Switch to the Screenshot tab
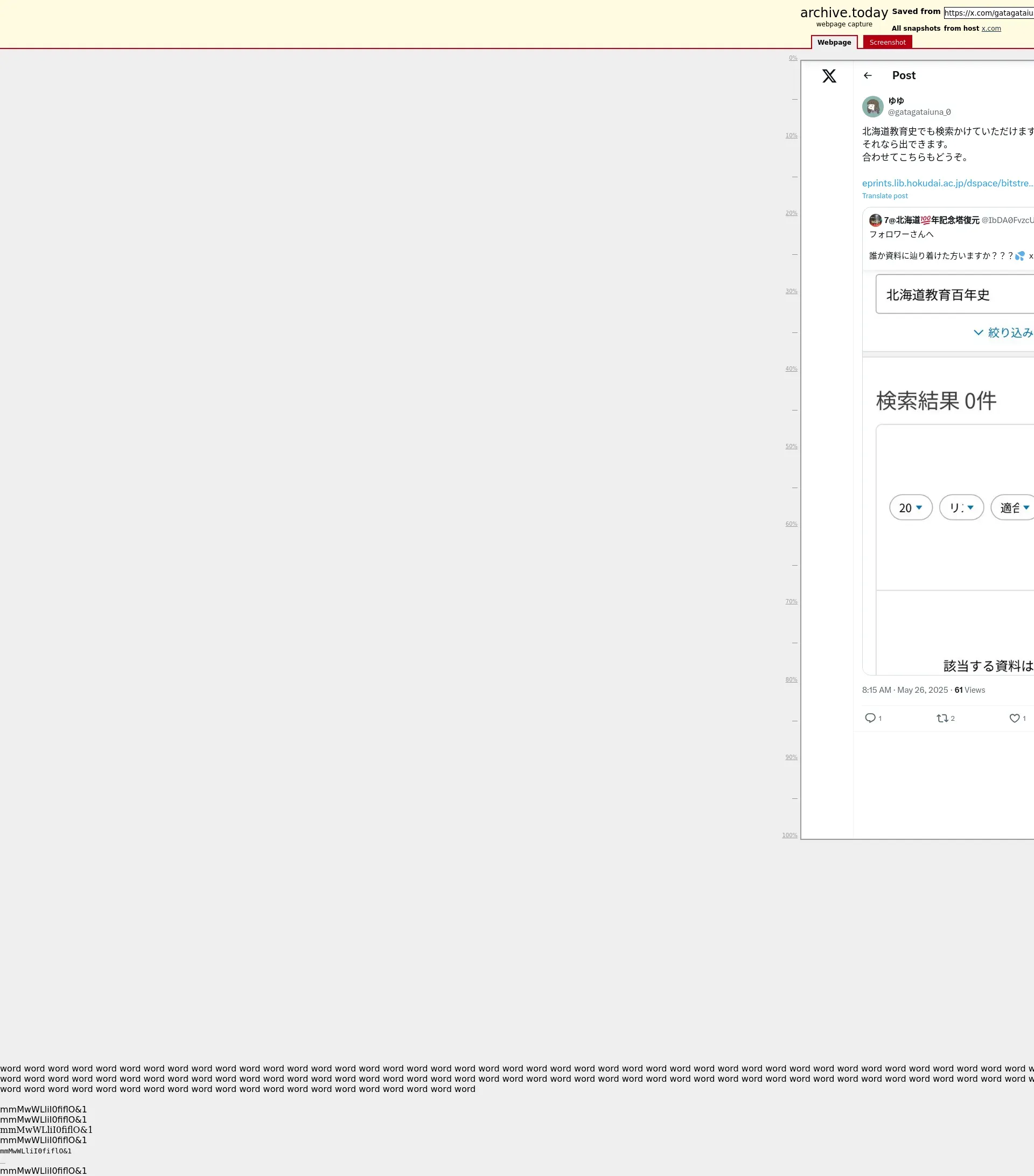This screenshot has height=1176, width=1034. point(887,42)
